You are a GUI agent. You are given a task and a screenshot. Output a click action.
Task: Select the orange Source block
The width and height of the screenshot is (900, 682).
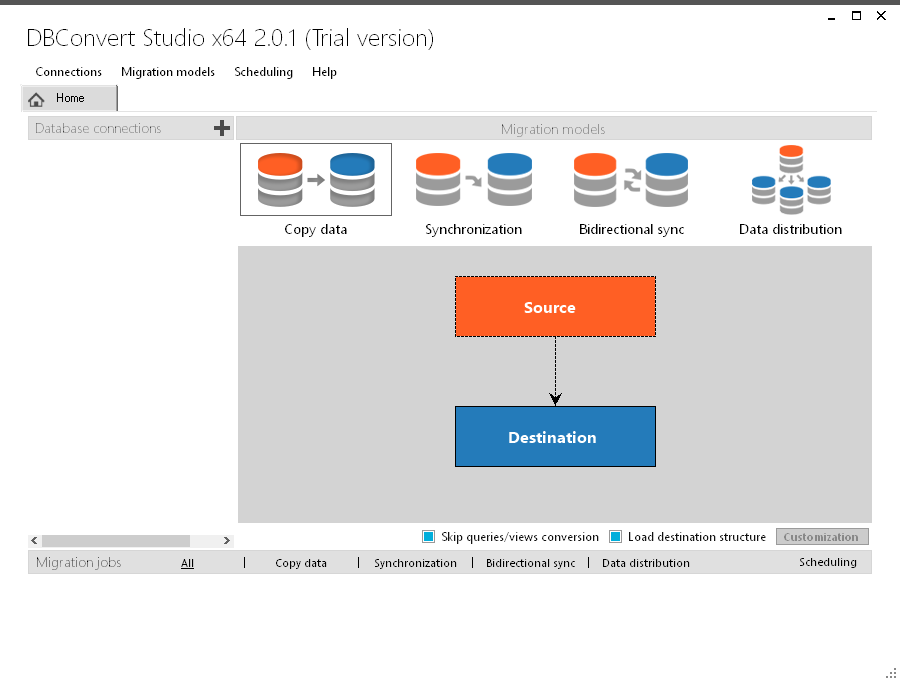pyautogui.click(x=555, y=307)
